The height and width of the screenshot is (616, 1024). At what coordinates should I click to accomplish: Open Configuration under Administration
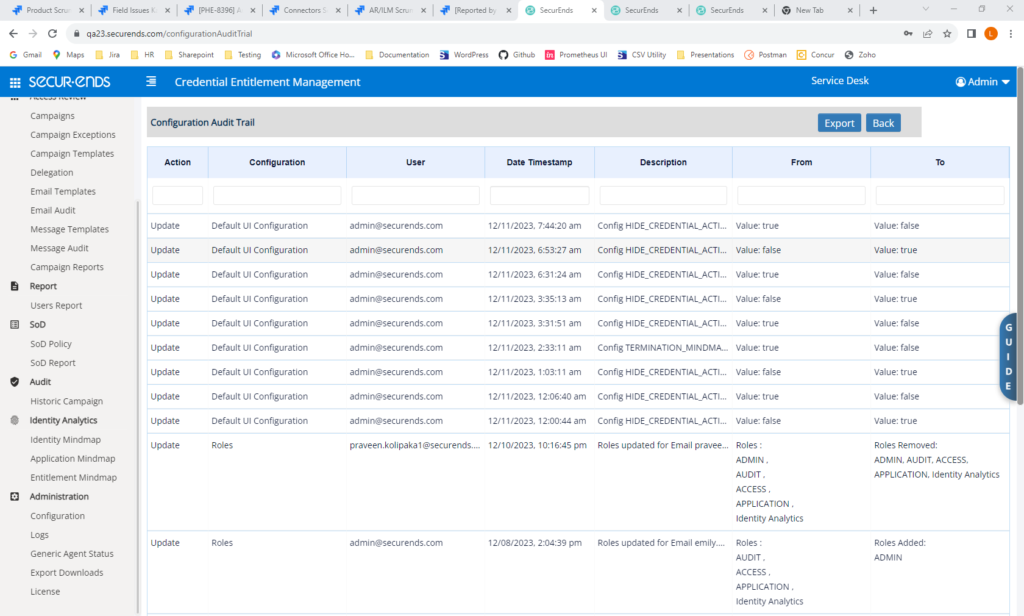[57, 515]
